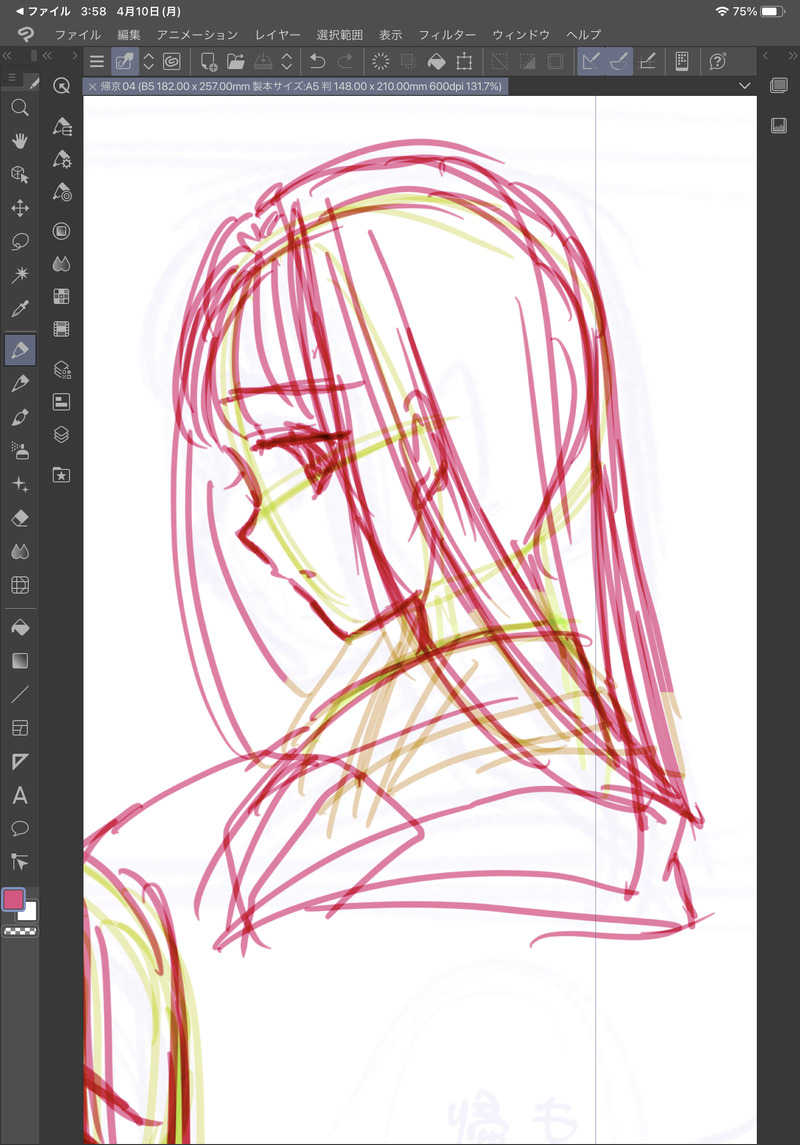Open the レイヤー menu
This screenshot has width=800, height=1145.
coord(277,34)
